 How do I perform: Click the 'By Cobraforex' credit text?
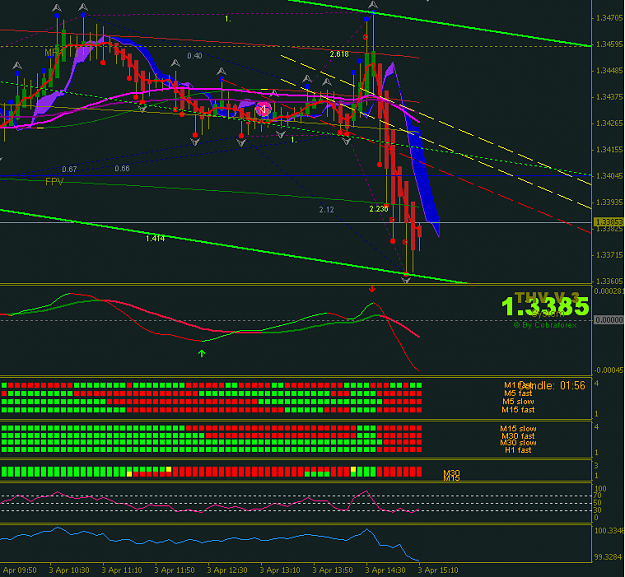pos(545,325)
